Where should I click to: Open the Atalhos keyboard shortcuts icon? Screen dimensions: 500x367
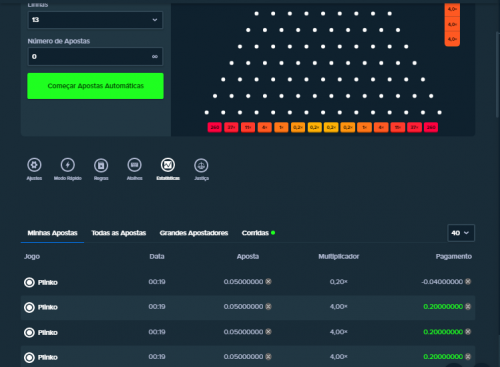(x=134, y=165)
